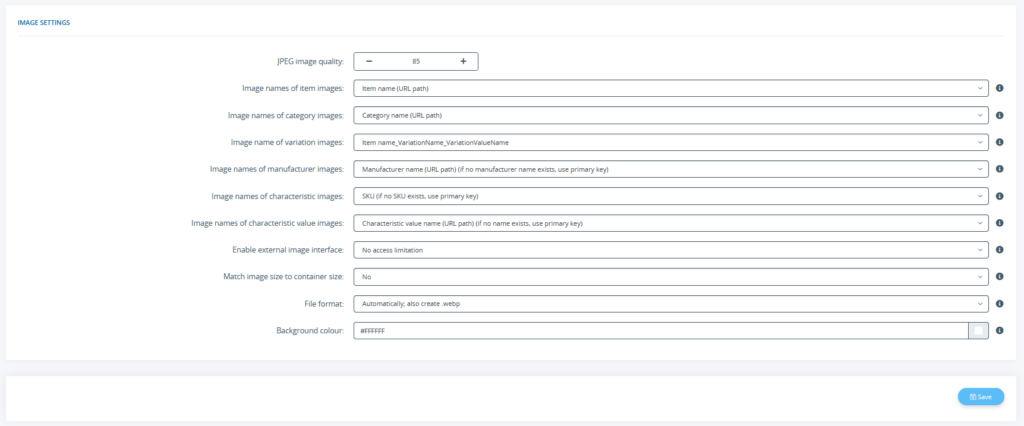Open the manufacturer images naming dropdown

671,169
